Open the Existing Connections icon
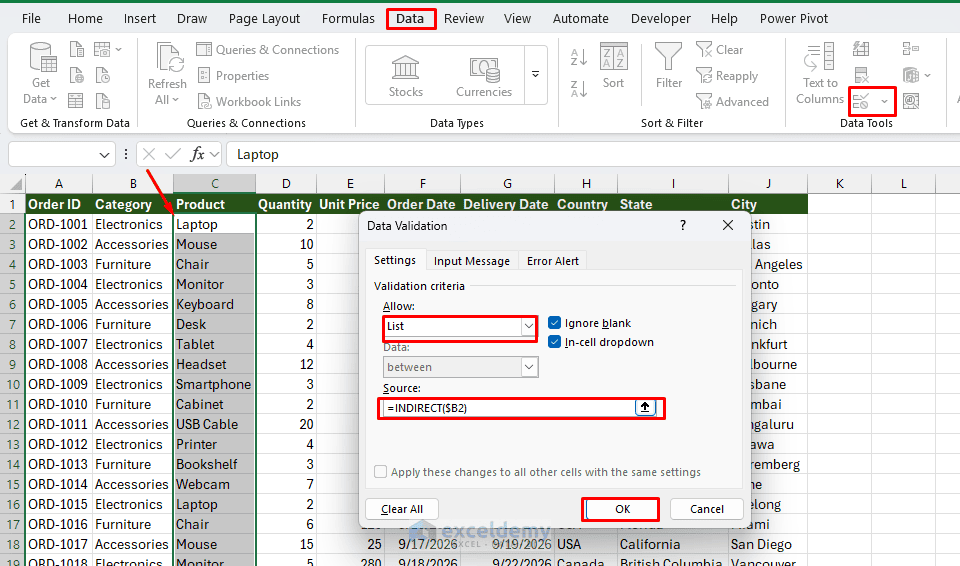The width and height of the screenshot is (960, 566). tap(102, 100)
